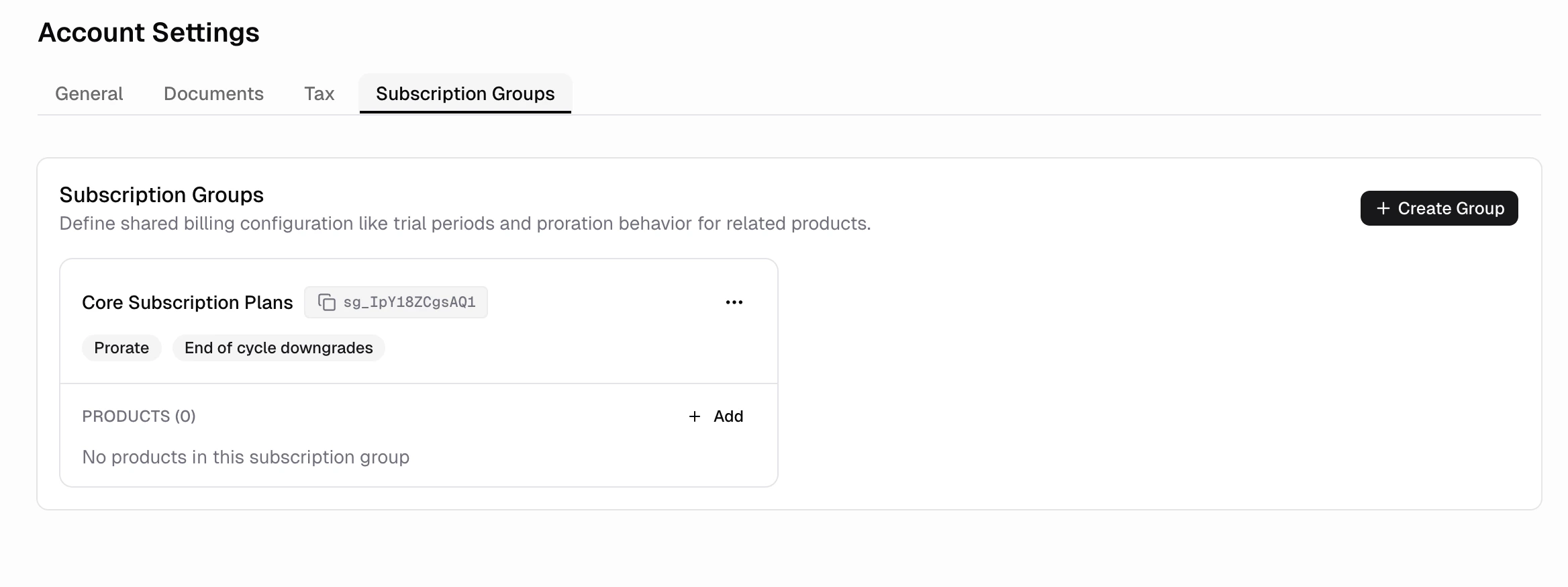
Task: Open the overflow menu on Core Subscription Plans
Action: coord(734,302)
